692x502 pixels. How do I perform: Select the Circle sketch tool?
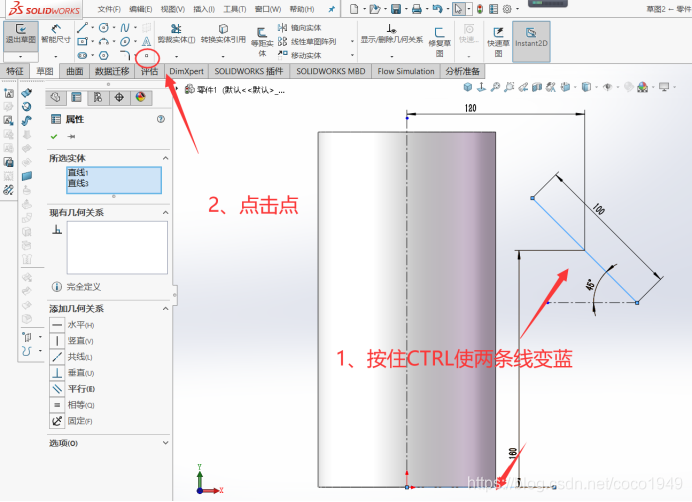(x=104, y=28)
